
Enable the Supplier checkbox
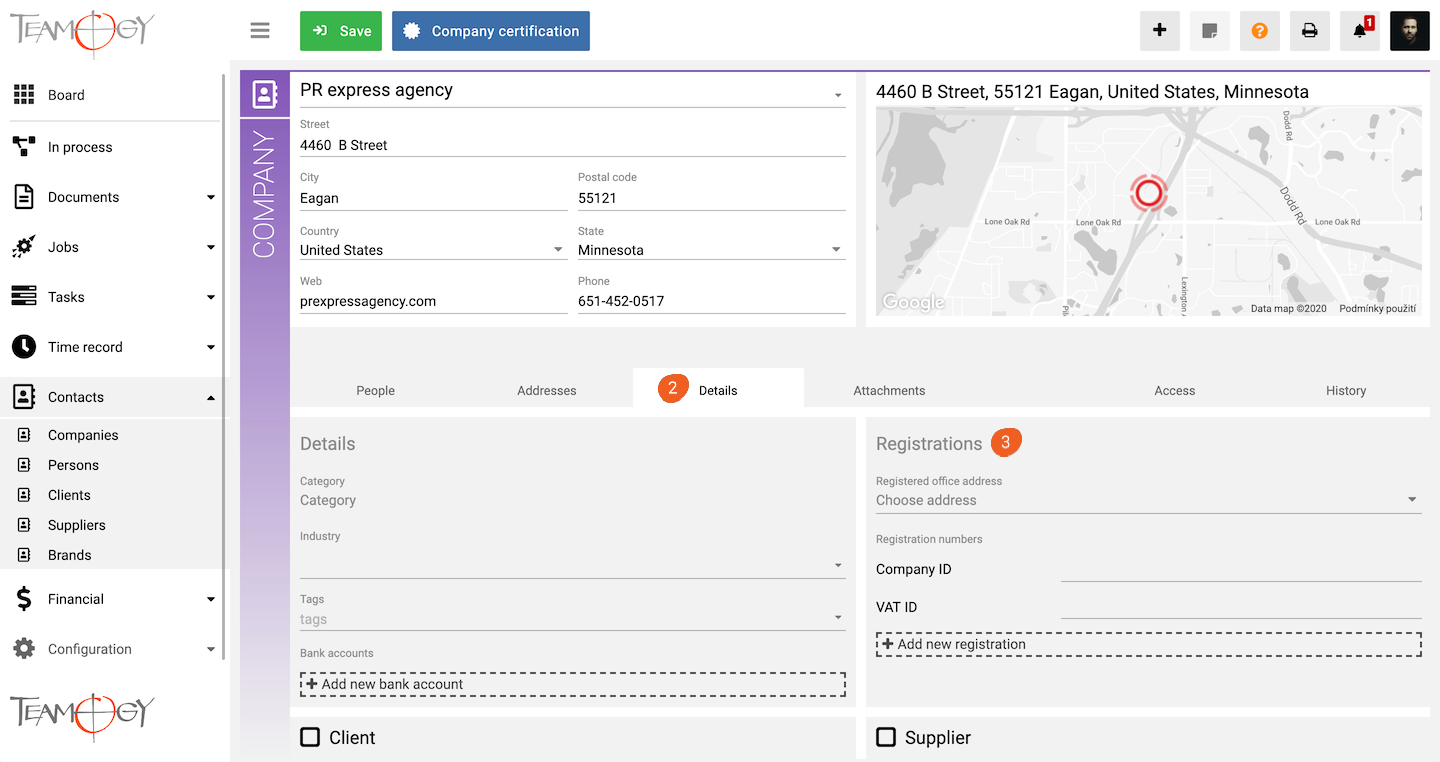[886, 737]
